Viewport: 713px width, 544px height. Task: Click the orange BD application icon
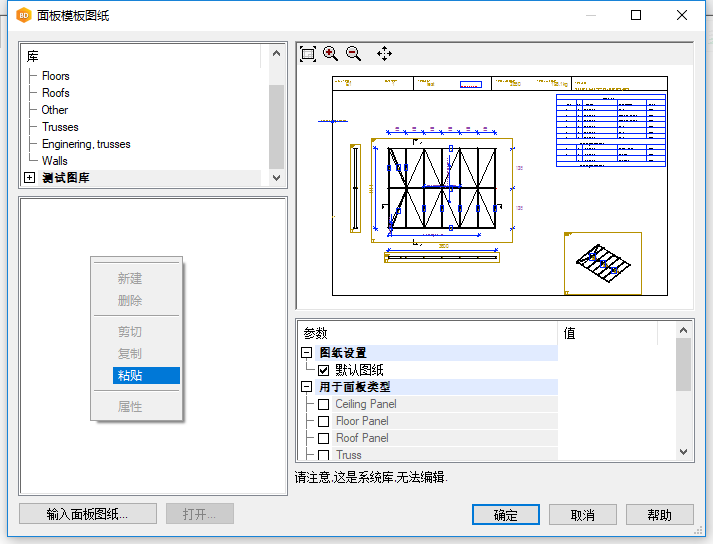coord(23,15)
